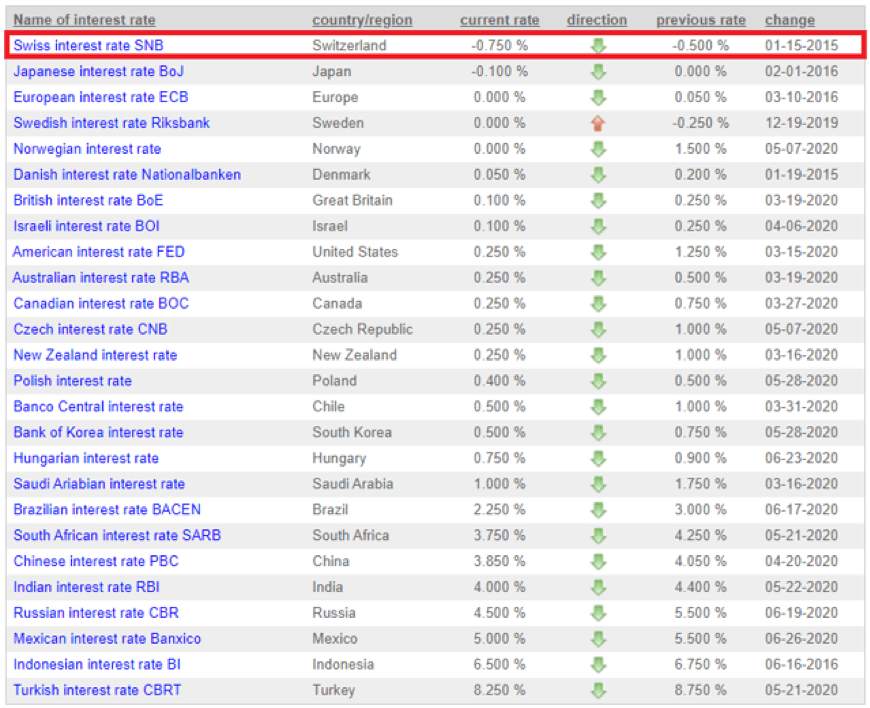
Task: Open British interest rate BoE link
Action: point(88,200)
